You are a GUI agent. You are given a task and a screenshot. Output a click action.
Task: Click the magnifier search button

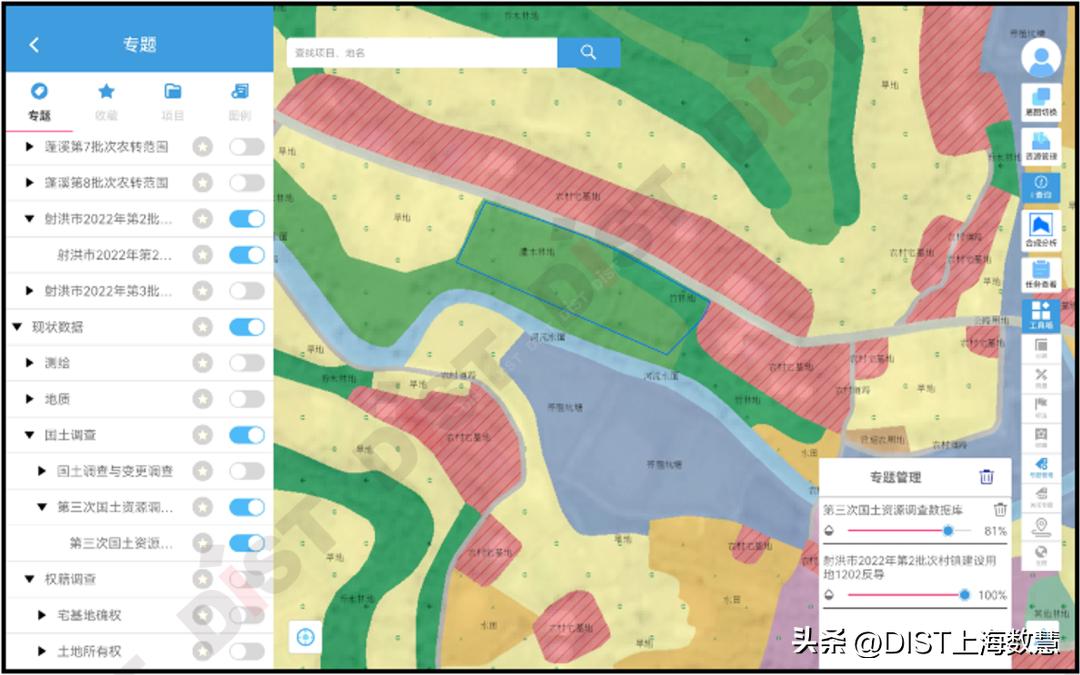coord(588,52)
